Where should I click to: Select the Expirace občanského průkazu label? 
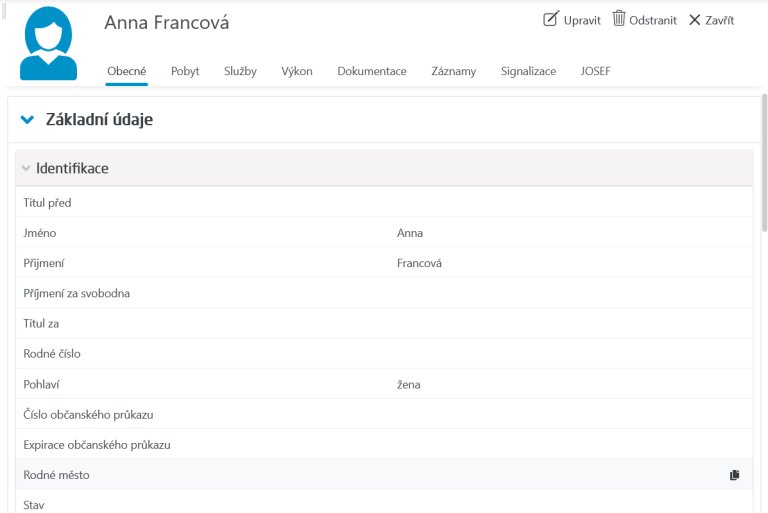96,445
